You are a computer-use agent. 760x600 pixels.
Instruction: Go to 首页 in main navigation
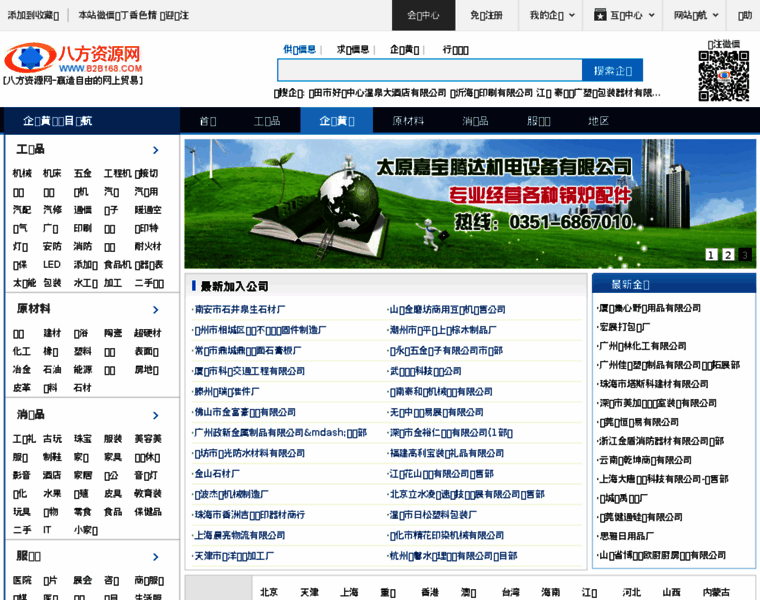click(208, 121)
